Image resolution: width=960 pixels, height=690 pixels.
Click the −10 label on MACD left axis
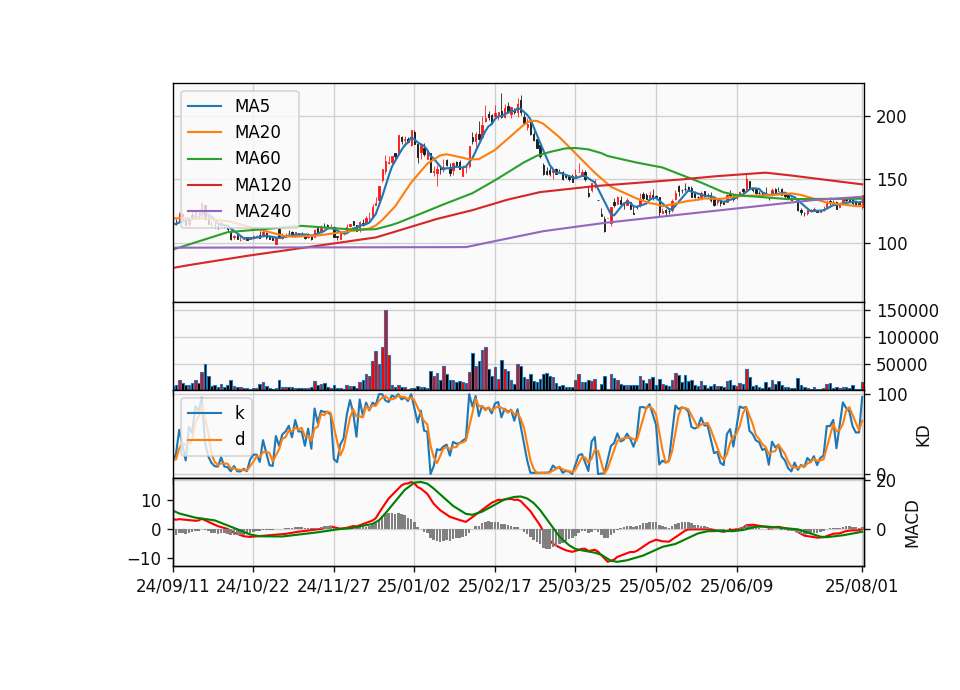pos(144,559)
